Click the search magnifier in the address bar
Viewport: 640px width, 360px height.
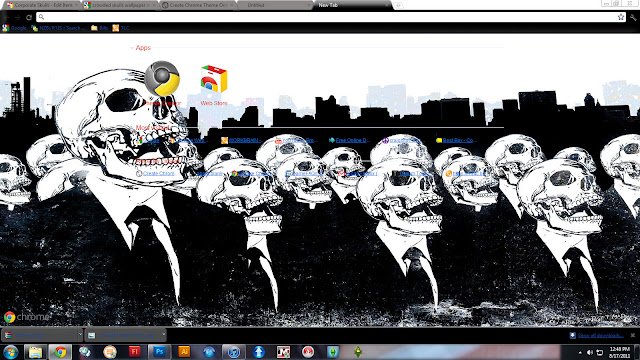coord(41,17)
